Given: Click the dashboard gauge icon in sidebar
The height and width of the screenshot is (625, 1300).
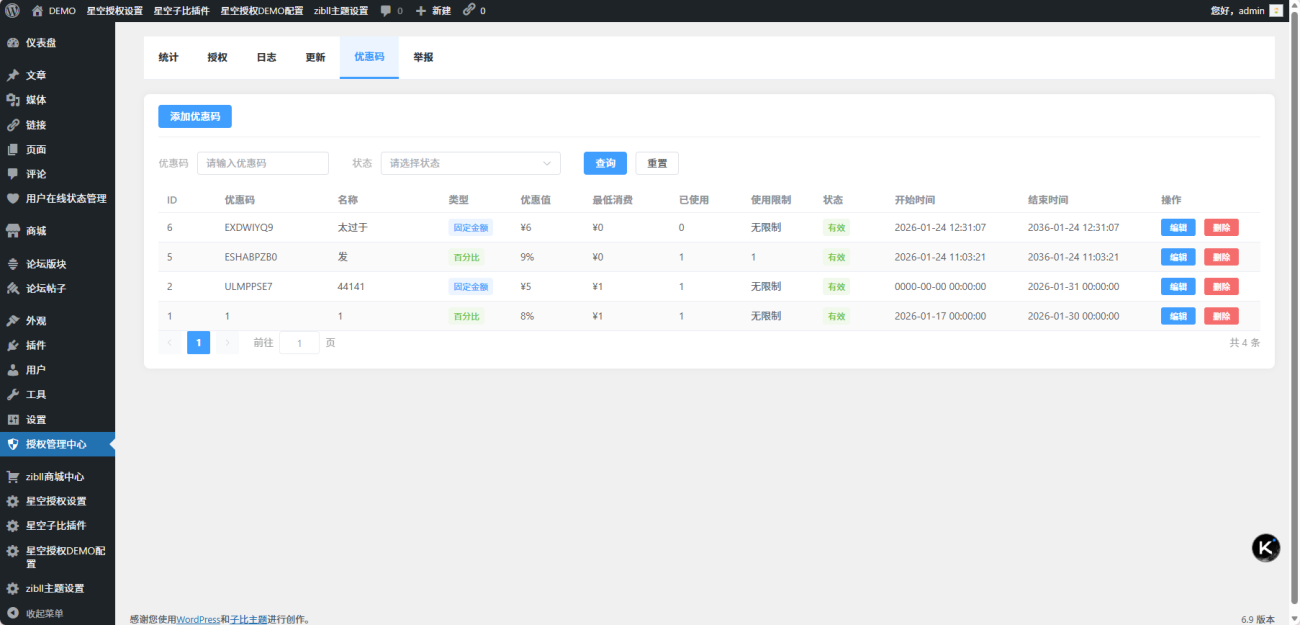Looking at the screenshot, I should (13, 43).
